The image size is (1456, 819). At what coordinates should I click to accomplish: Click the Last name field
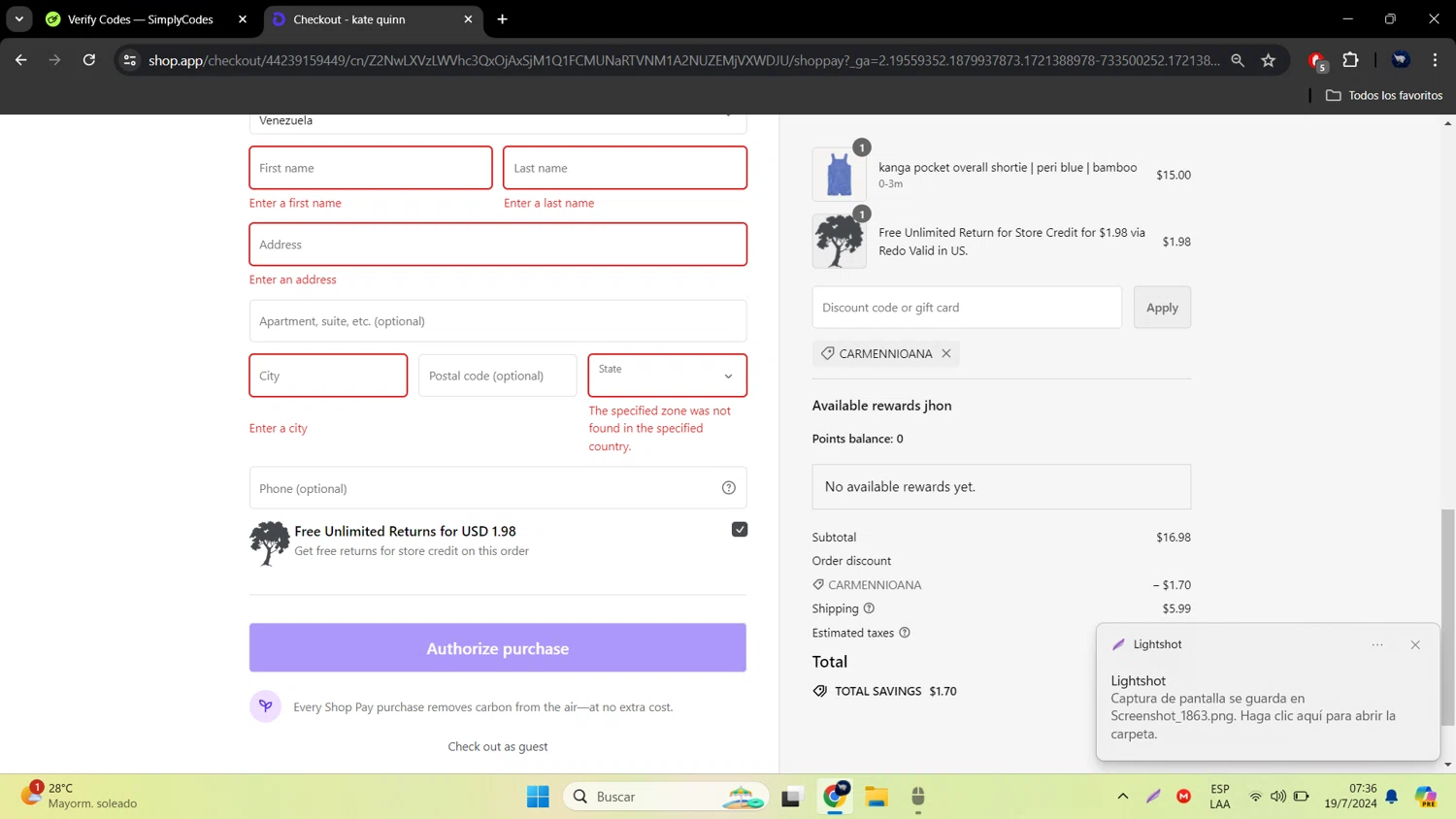(x=625, y=168)
